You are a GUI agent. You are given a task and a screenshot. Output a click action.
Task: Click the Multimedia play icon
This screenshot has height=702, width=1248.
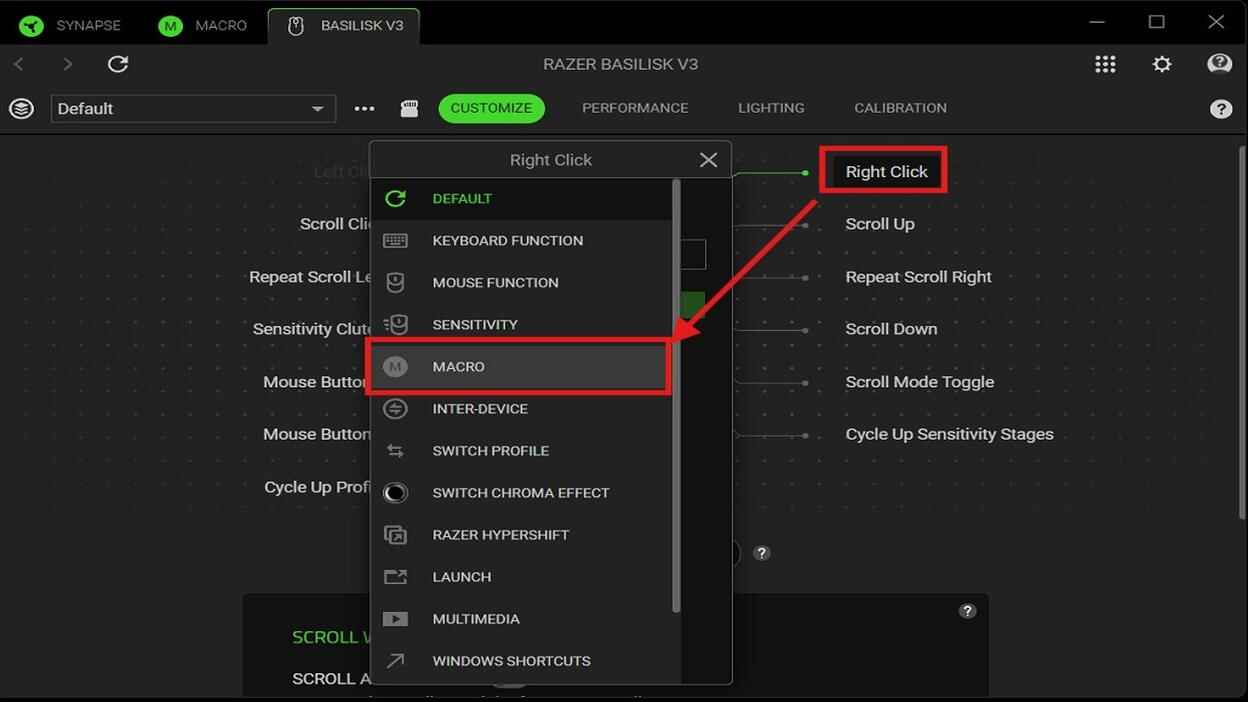tap(396, 619)
